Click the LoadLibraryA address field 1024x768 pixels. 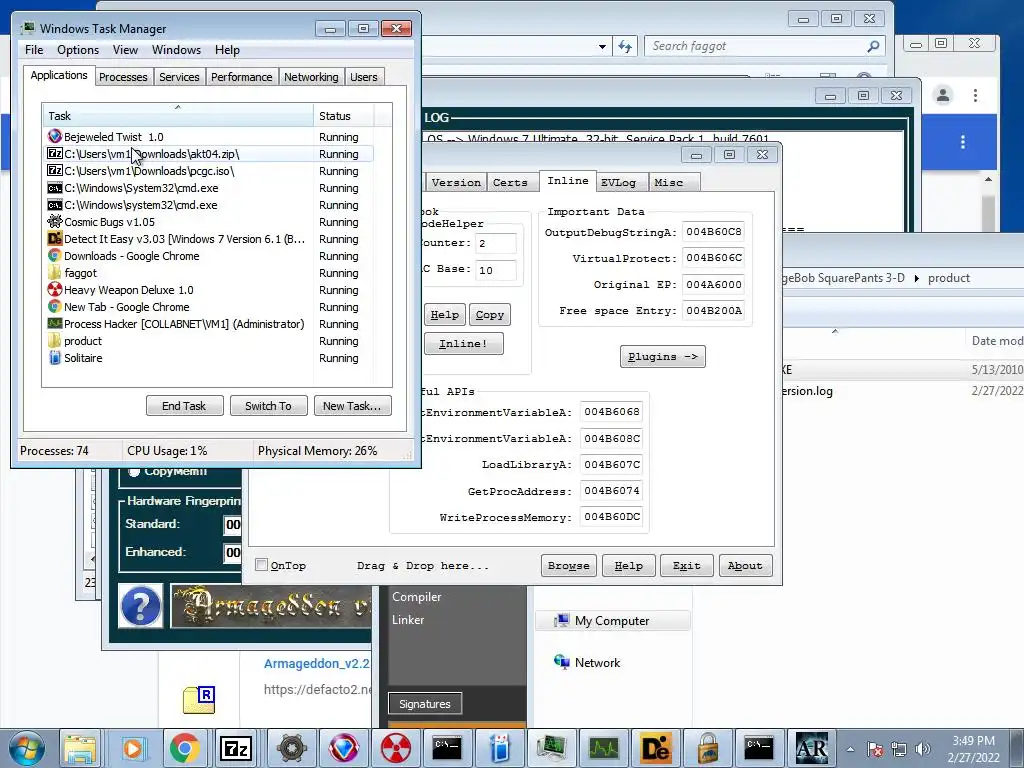pyautogui.click(x=612, y=464)
